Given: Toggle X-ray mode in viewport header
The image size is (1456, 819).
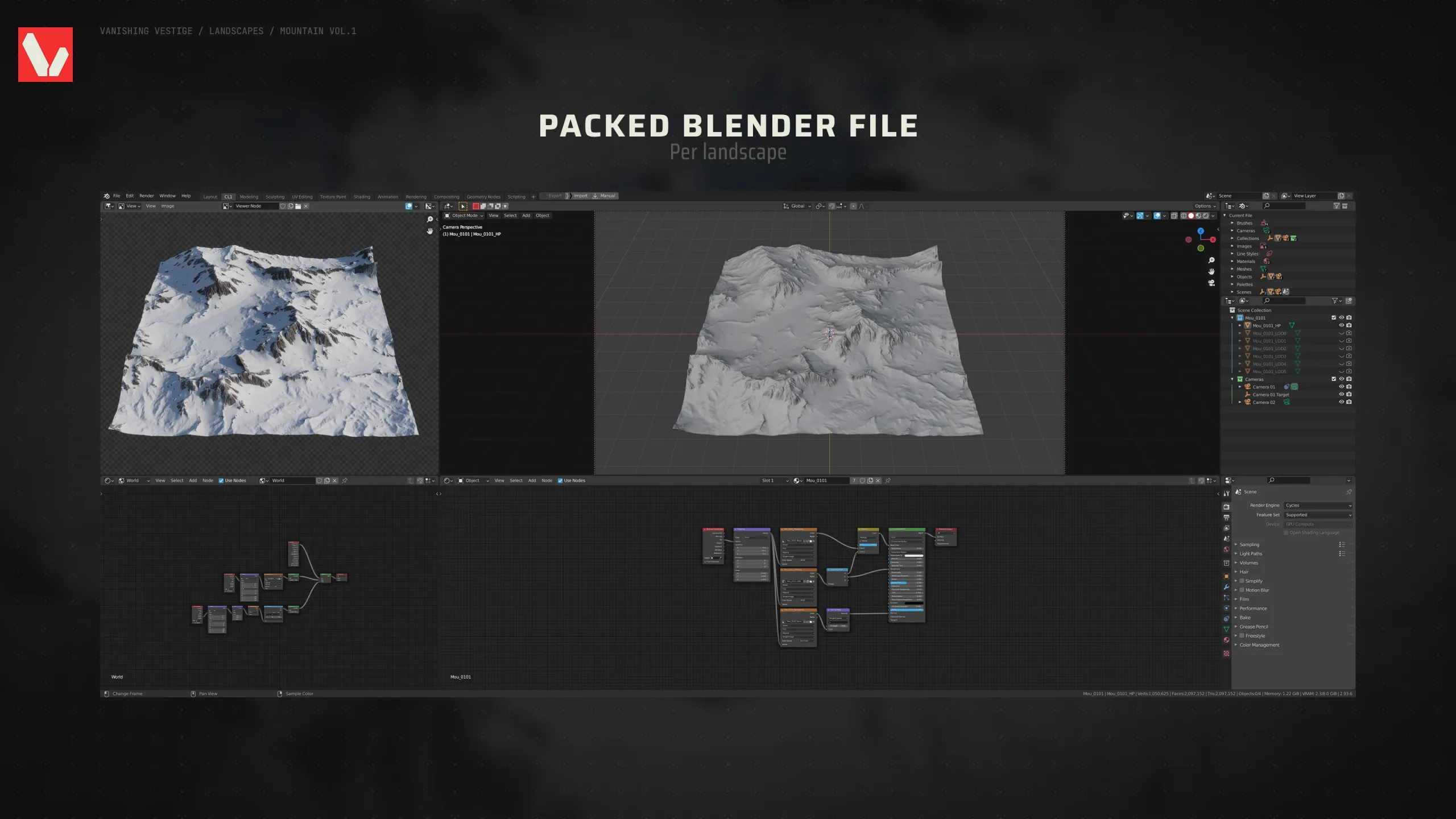Looking at the screenshot, I should (x=1174, y=216).
